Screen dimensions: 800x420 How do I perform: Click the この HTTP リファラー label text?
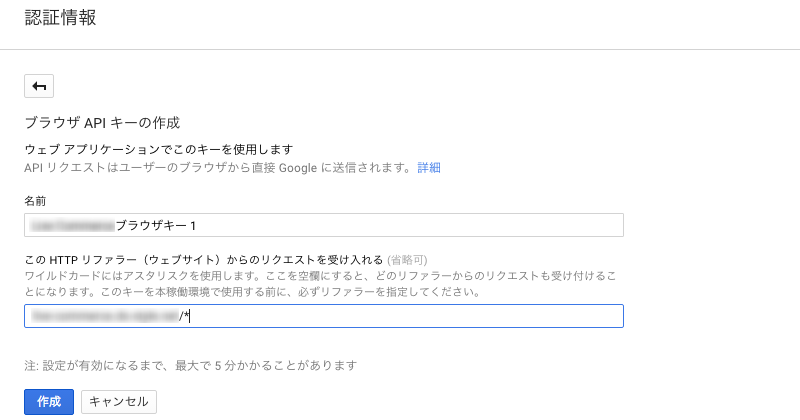tap(204, 260)
